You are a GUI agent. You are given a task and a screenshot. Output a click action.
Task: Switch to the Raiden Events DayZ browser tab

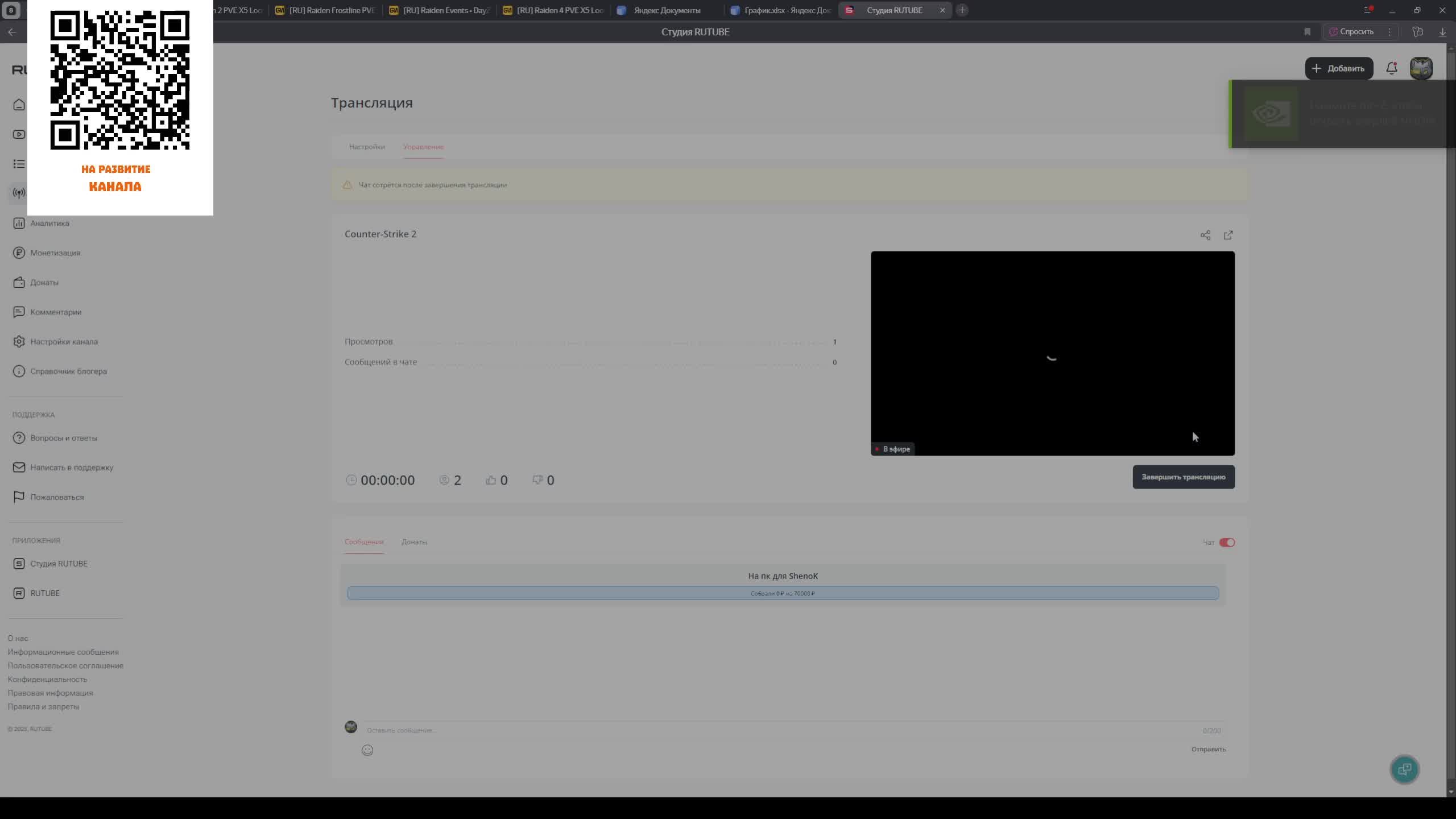click(440, 10)
